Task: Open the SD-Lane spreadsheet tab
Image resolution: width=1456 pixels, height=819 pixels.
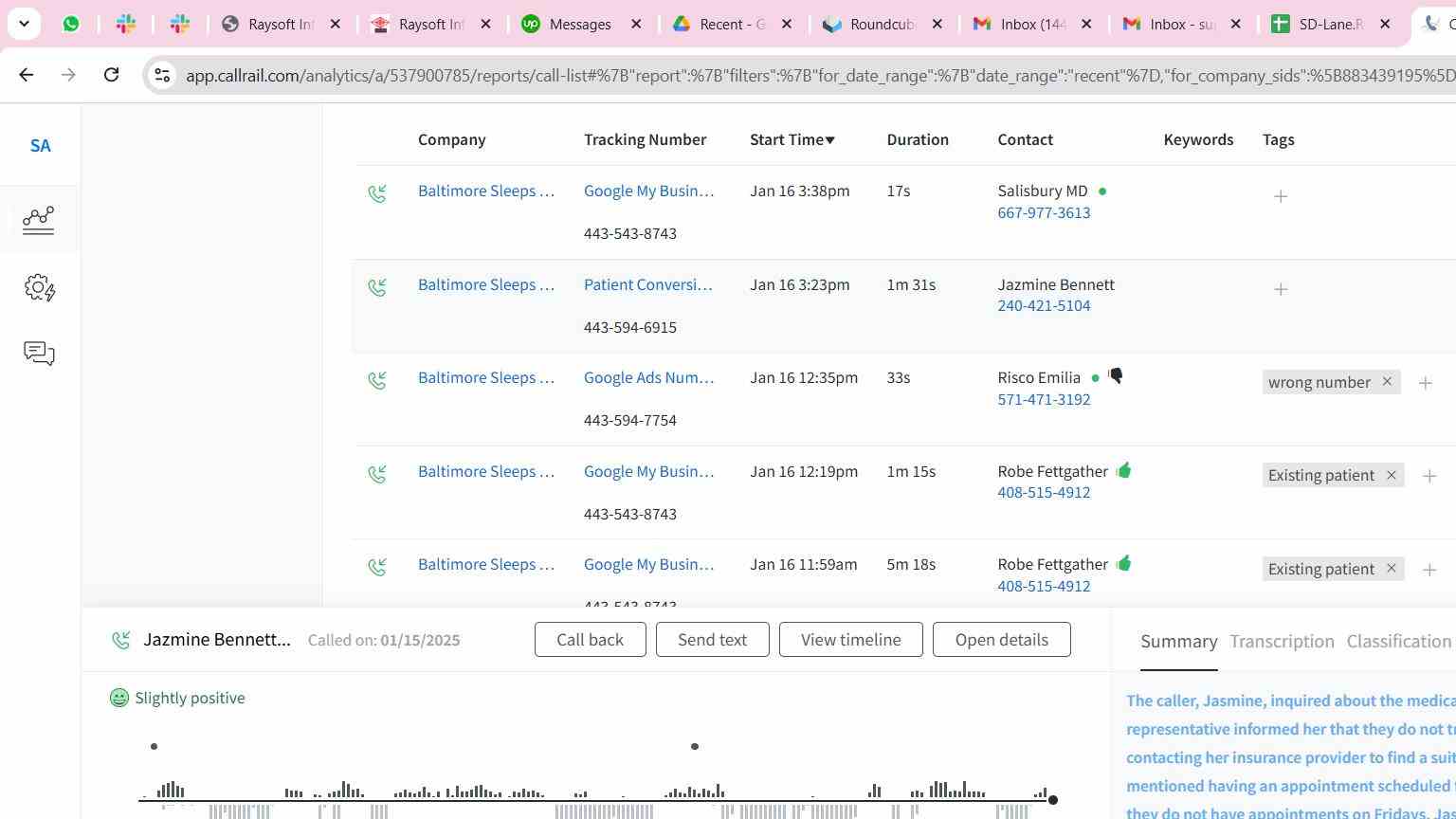Action: tap(1329, 24)
